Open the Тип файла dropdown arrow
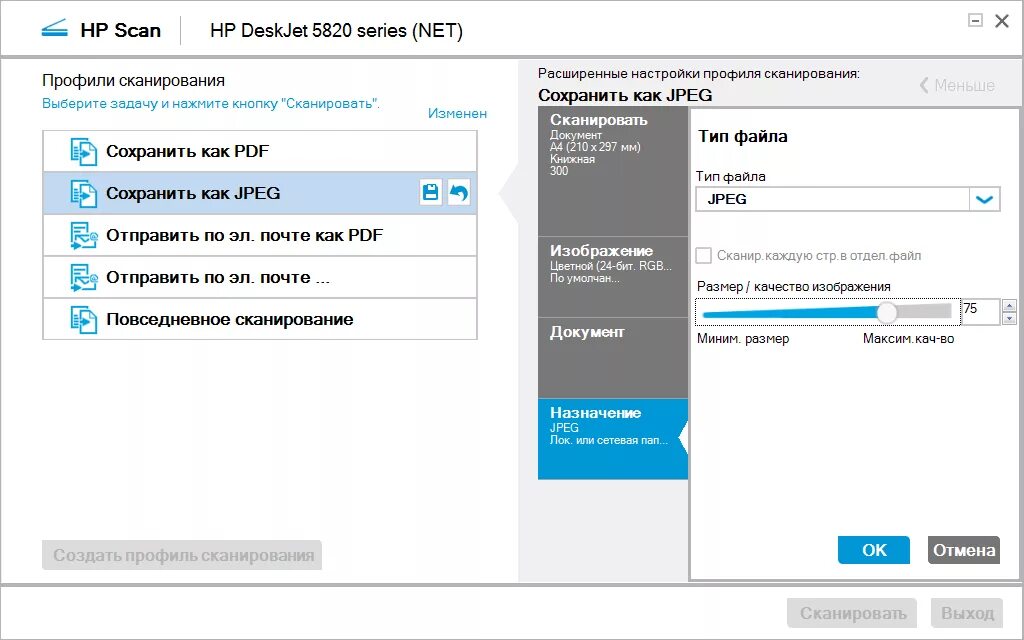The image size is (1024, 640). [x=984, y=199]
